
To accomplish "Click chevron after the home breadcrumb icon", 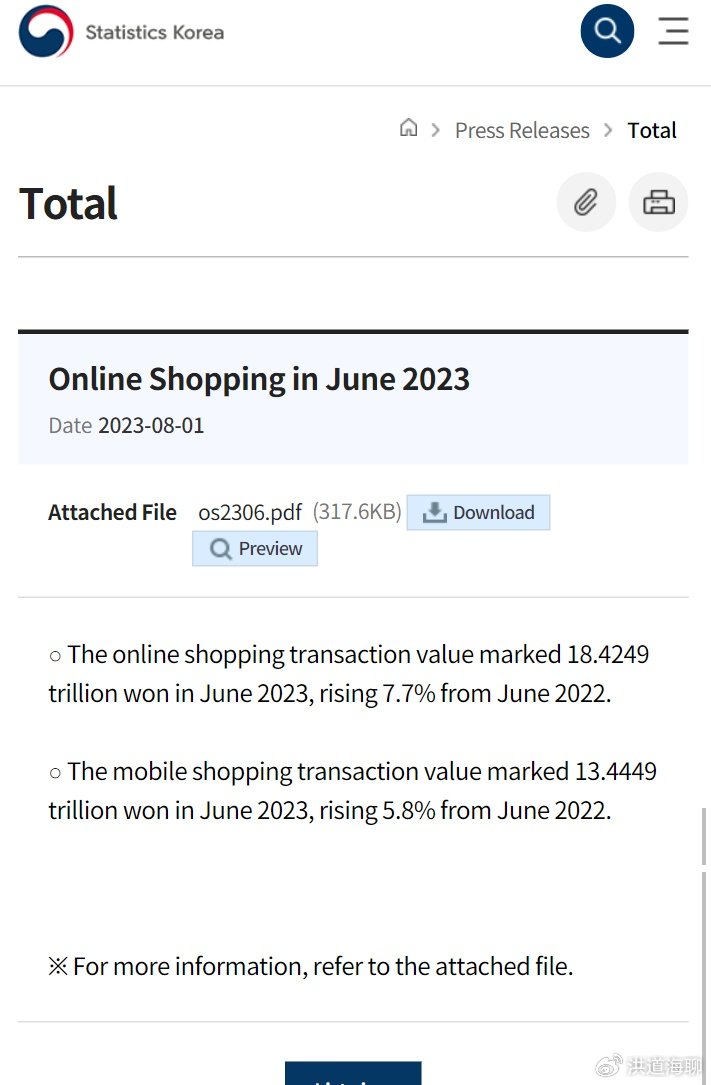I will (x=436, y=130).
